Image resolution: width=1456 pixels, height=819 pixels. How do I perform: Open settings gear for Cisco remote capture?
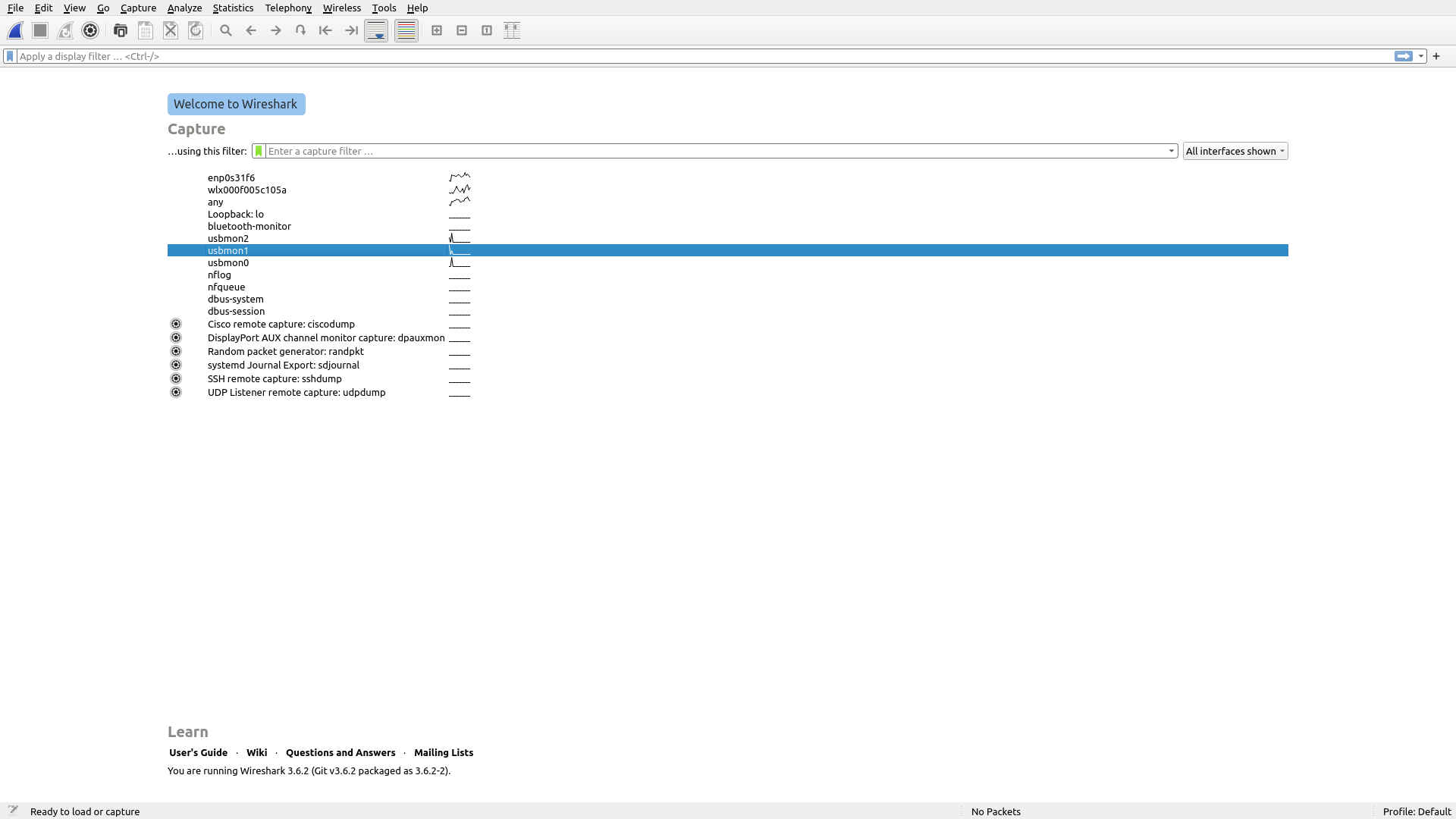point(176,324)
